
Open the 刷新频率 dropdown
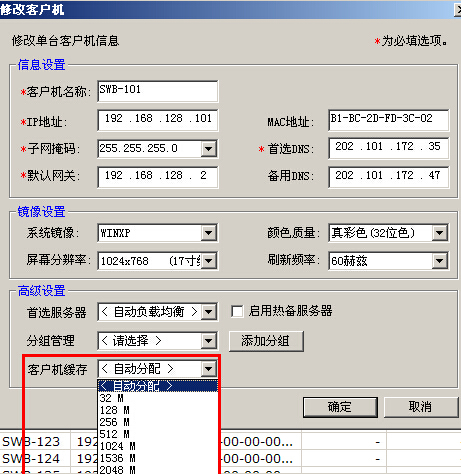pyautogui.click(x=439, y=261)
